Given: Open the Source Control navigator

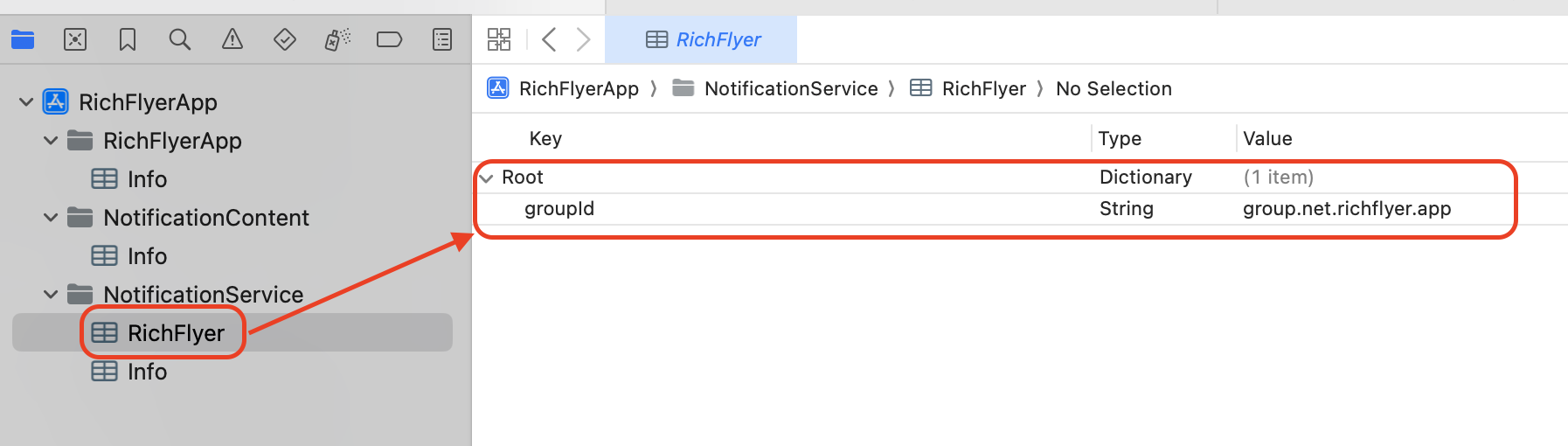Looking at the screenshot, I should click(x=75, y=39).
